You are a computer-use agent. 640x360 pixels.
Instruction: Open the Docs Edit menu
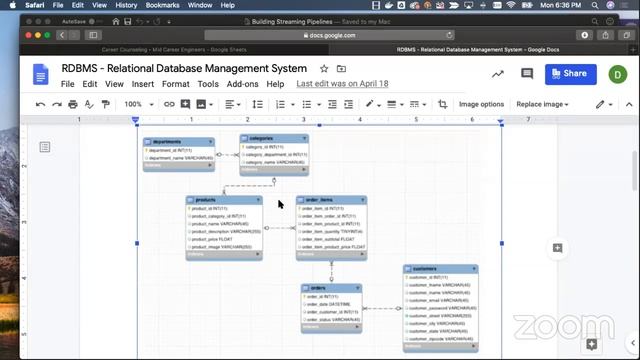coord(89,84)
